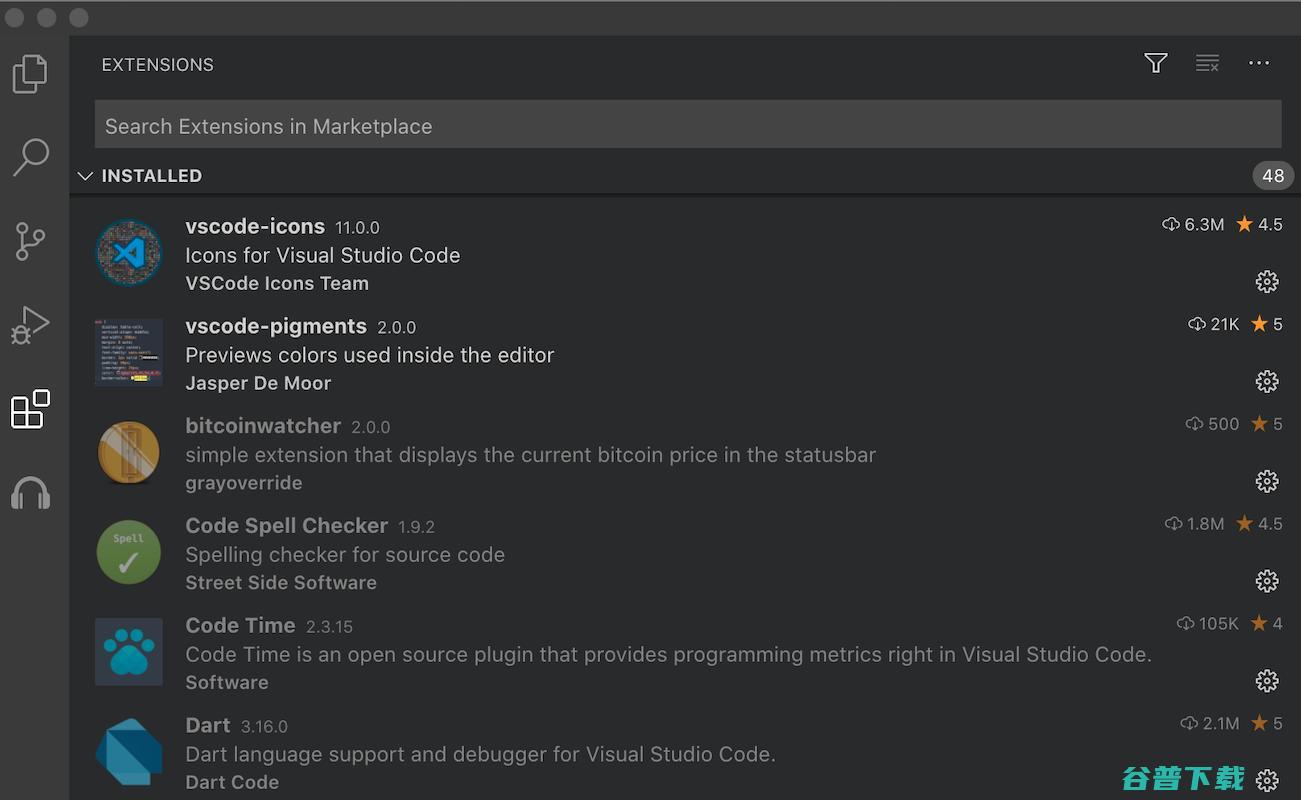Click version 11.0.0 of vscode-icons

point(358,228)
